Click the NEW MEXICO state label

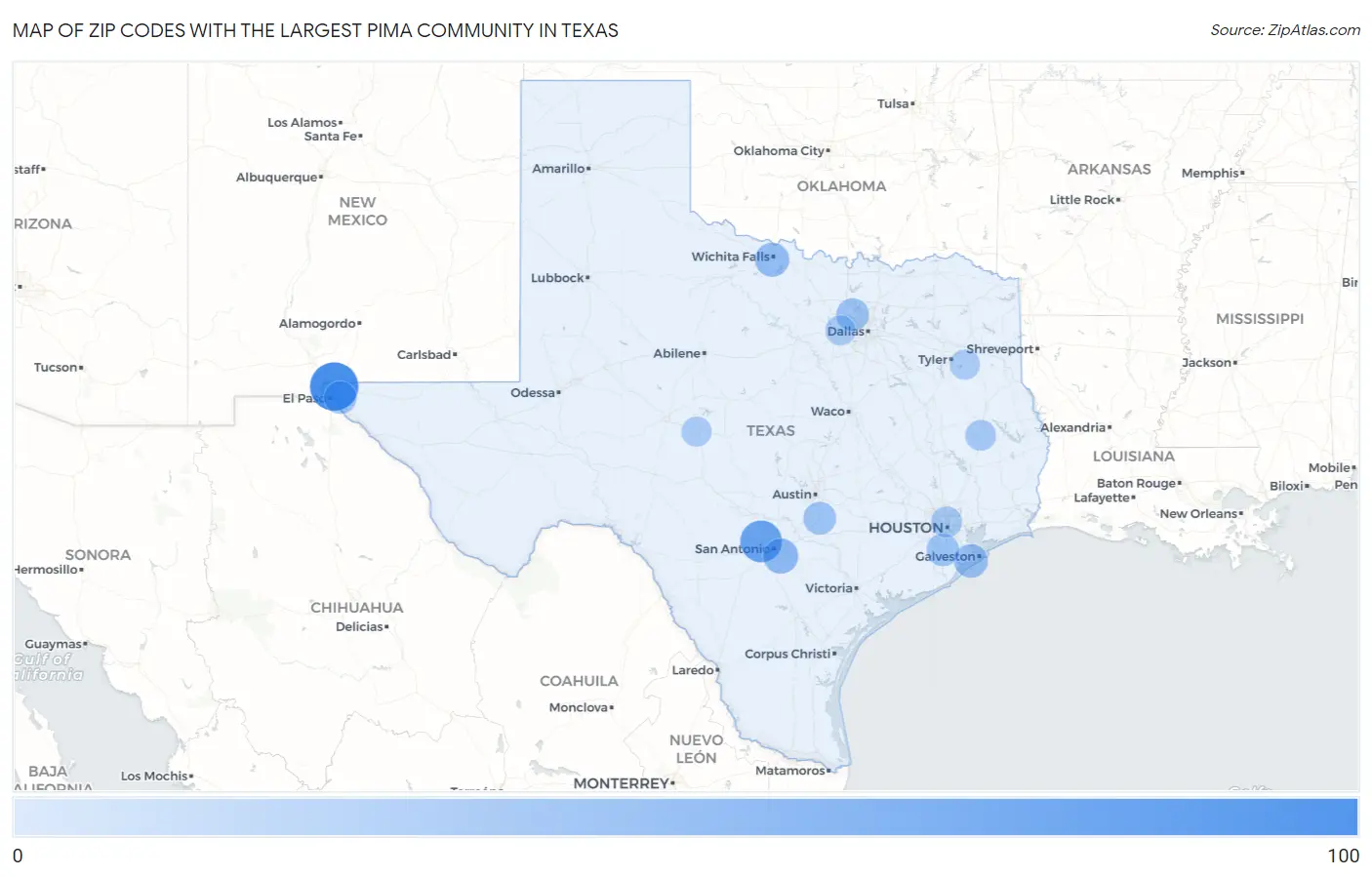tap(357, 212)
